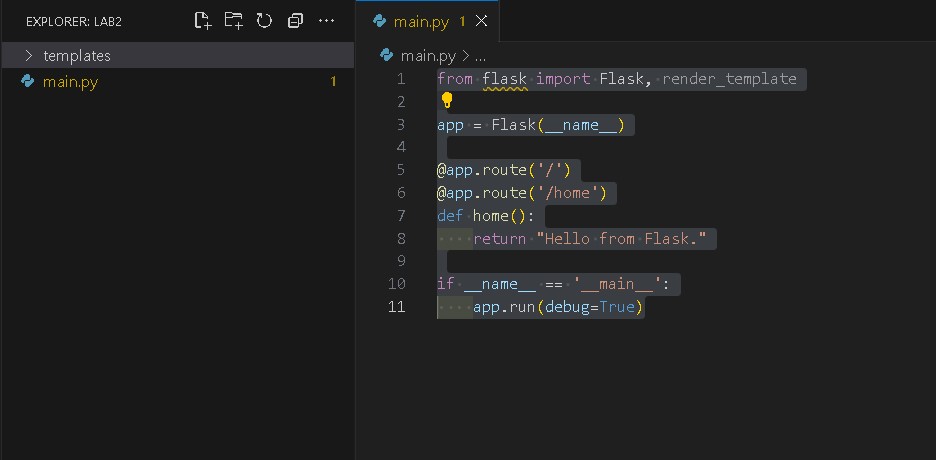Click render_template in the import line
The width and height of the screenshot is (936, 460).
[729, 79]
